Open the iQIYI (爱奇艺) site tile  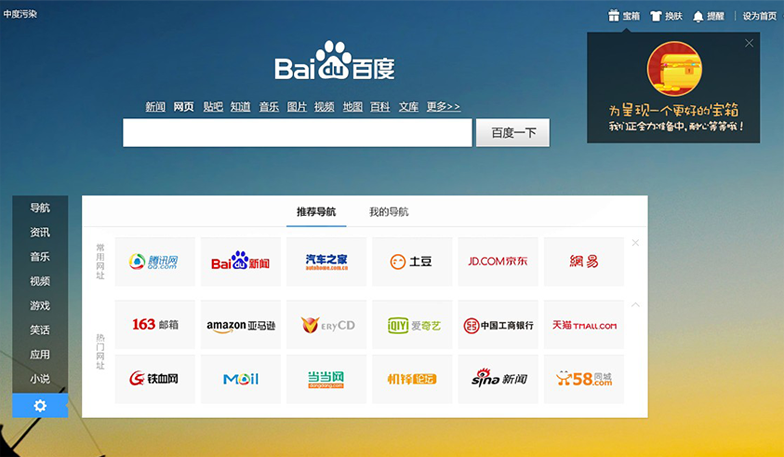(x=412, y=325)
